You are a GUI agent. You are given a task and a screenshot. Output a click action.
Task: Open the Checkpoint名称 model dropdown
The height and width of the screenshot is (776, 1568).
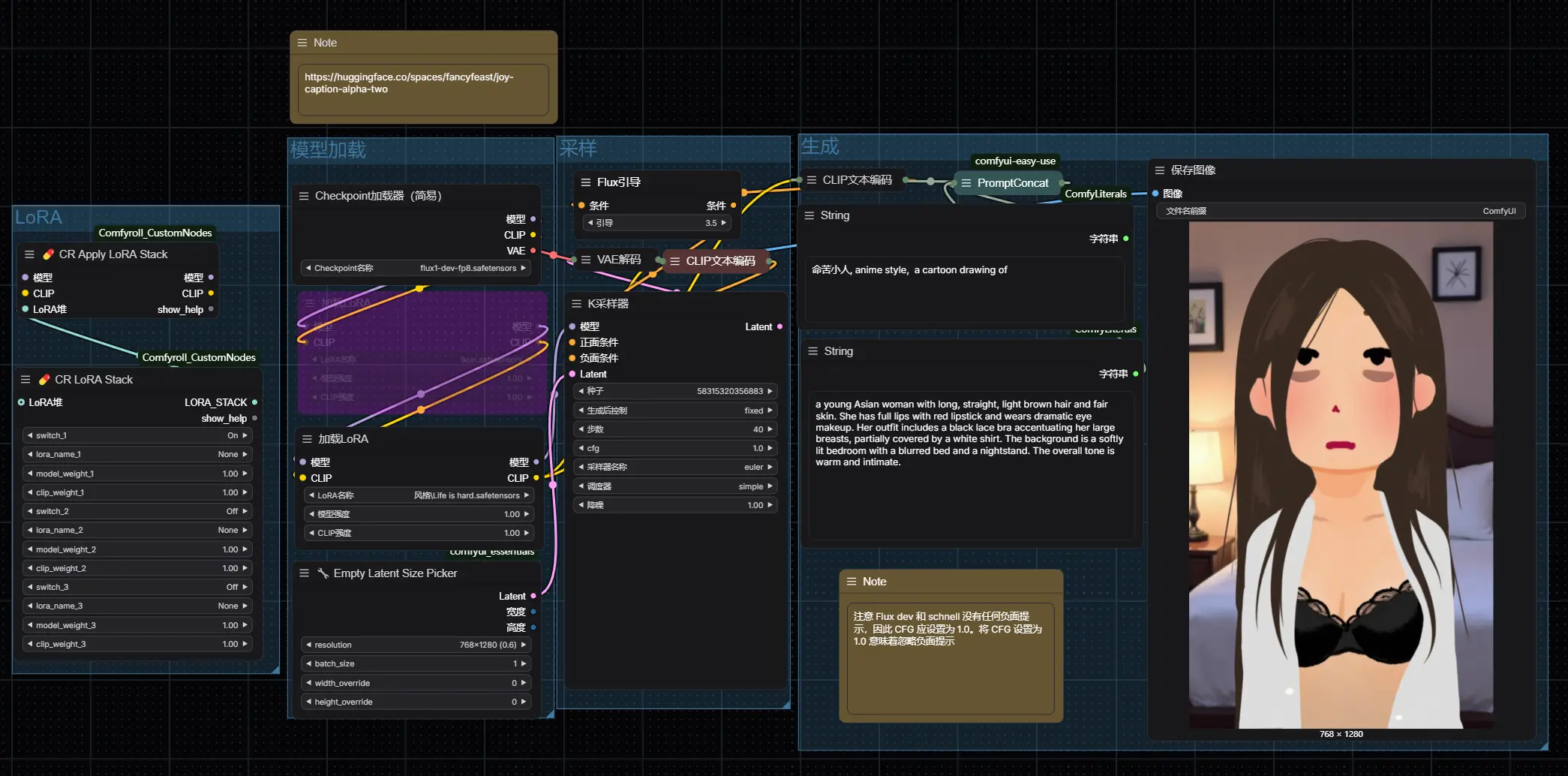pos(416,268)
